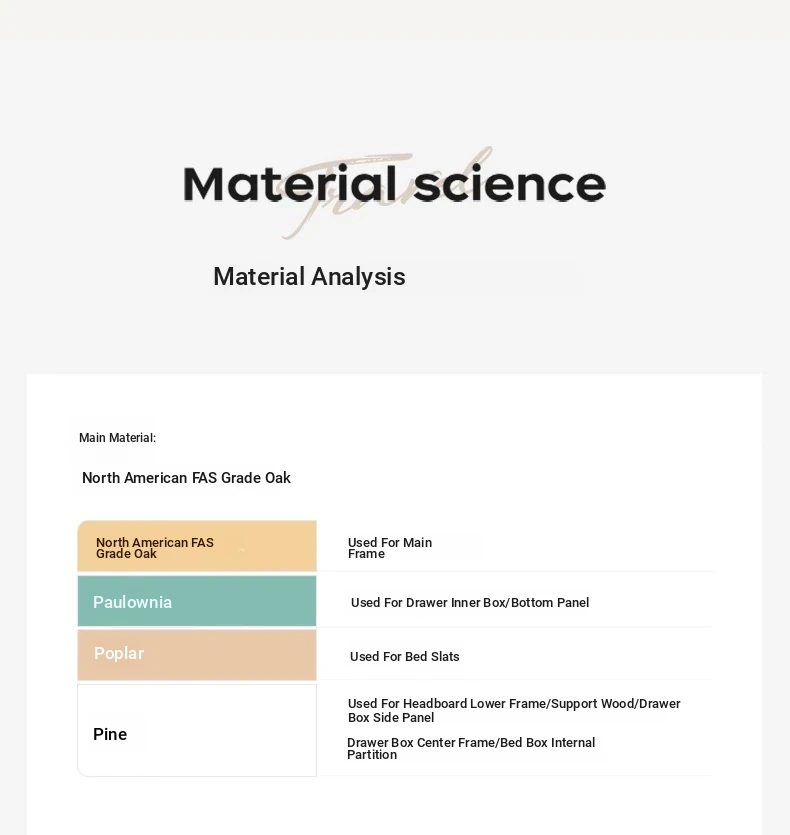Click the Material science heading
This screenshot has width=790, height=835.
(x=394, y=184)
